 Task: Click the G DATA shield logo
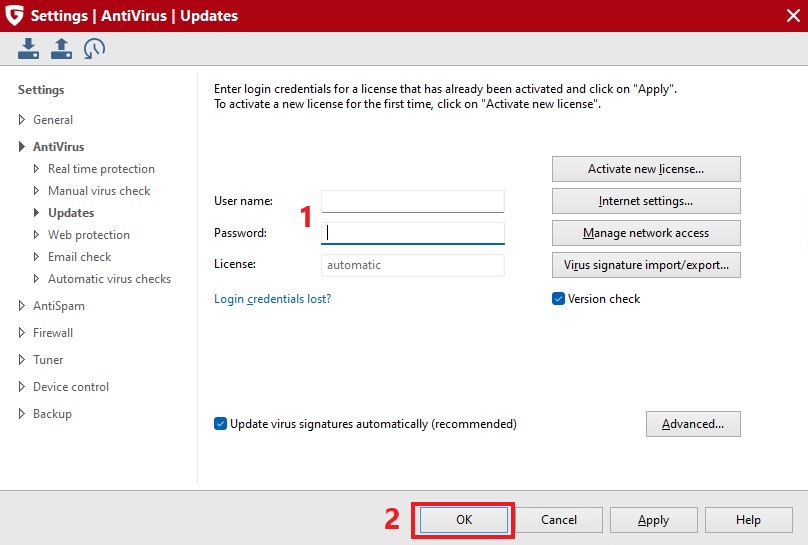click(14, 15)
